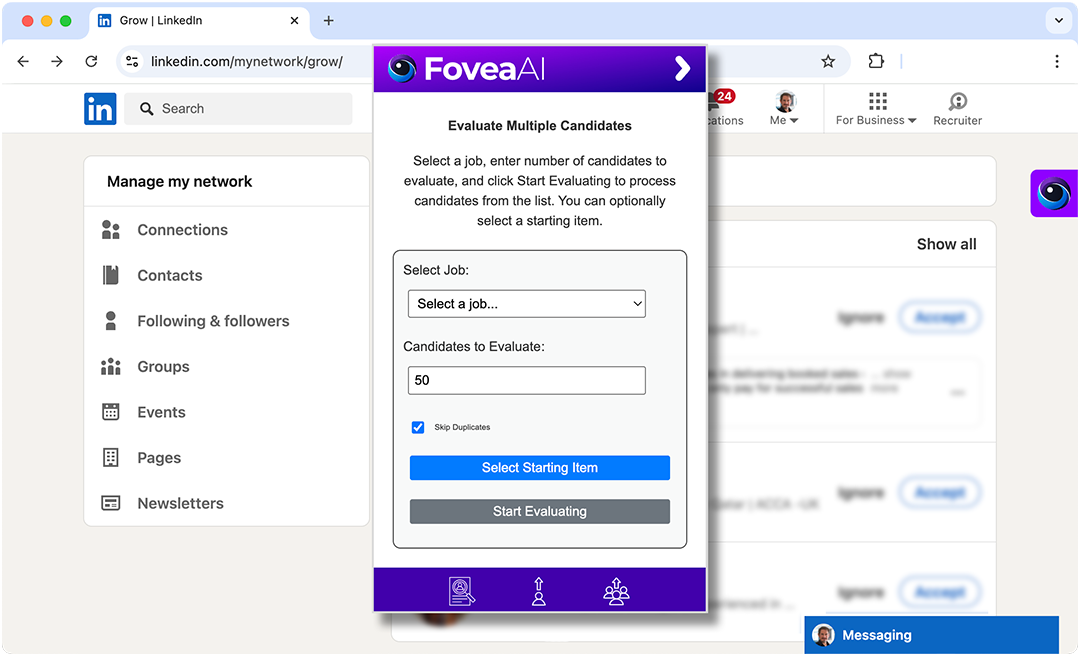Open the single candidate evaluation icon in FoveaAI footer
The width and height of the screenshot is (1080, 655).
(461, 591)
